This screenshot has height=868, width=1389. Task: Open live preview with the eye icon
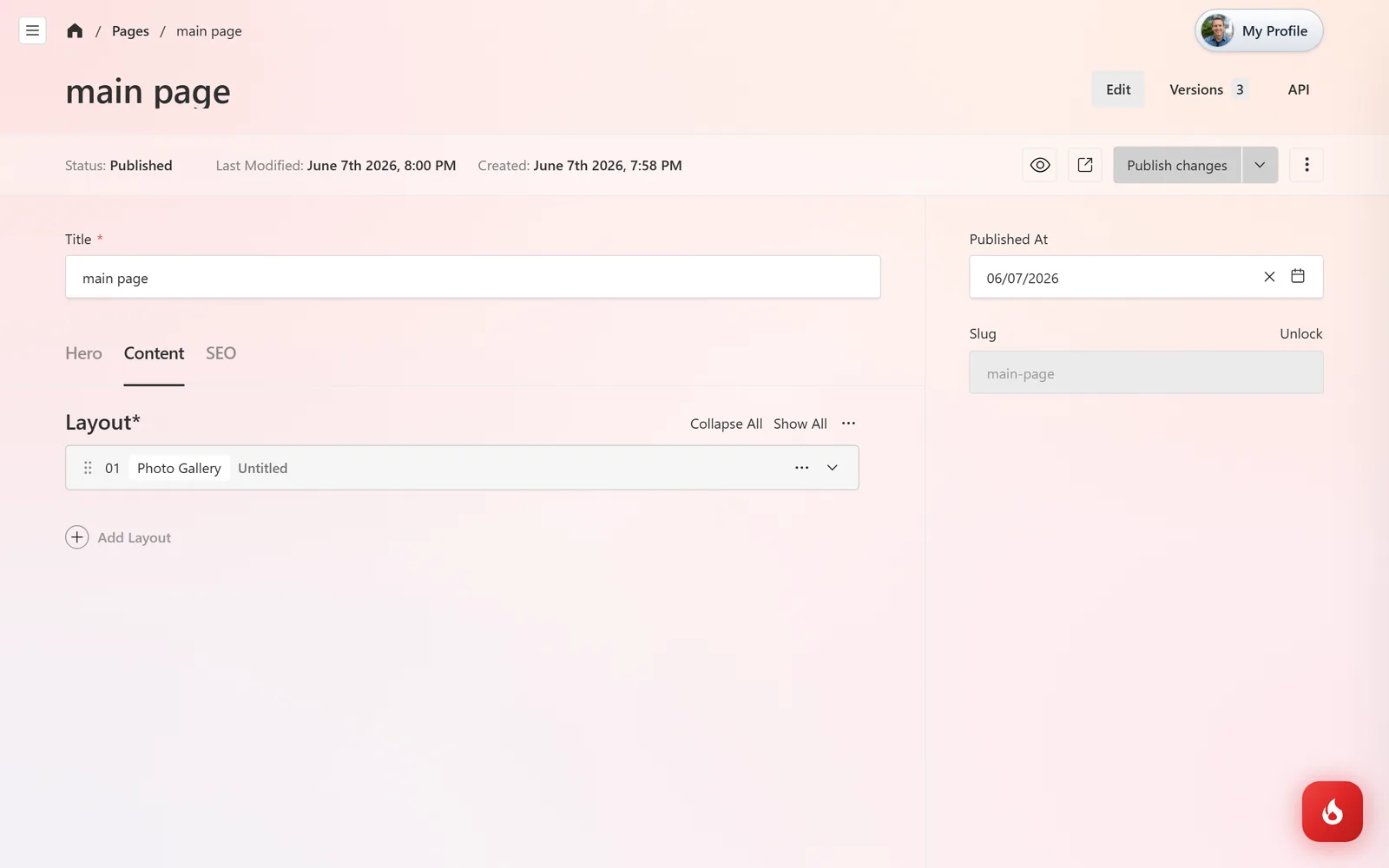(1039, 165)
